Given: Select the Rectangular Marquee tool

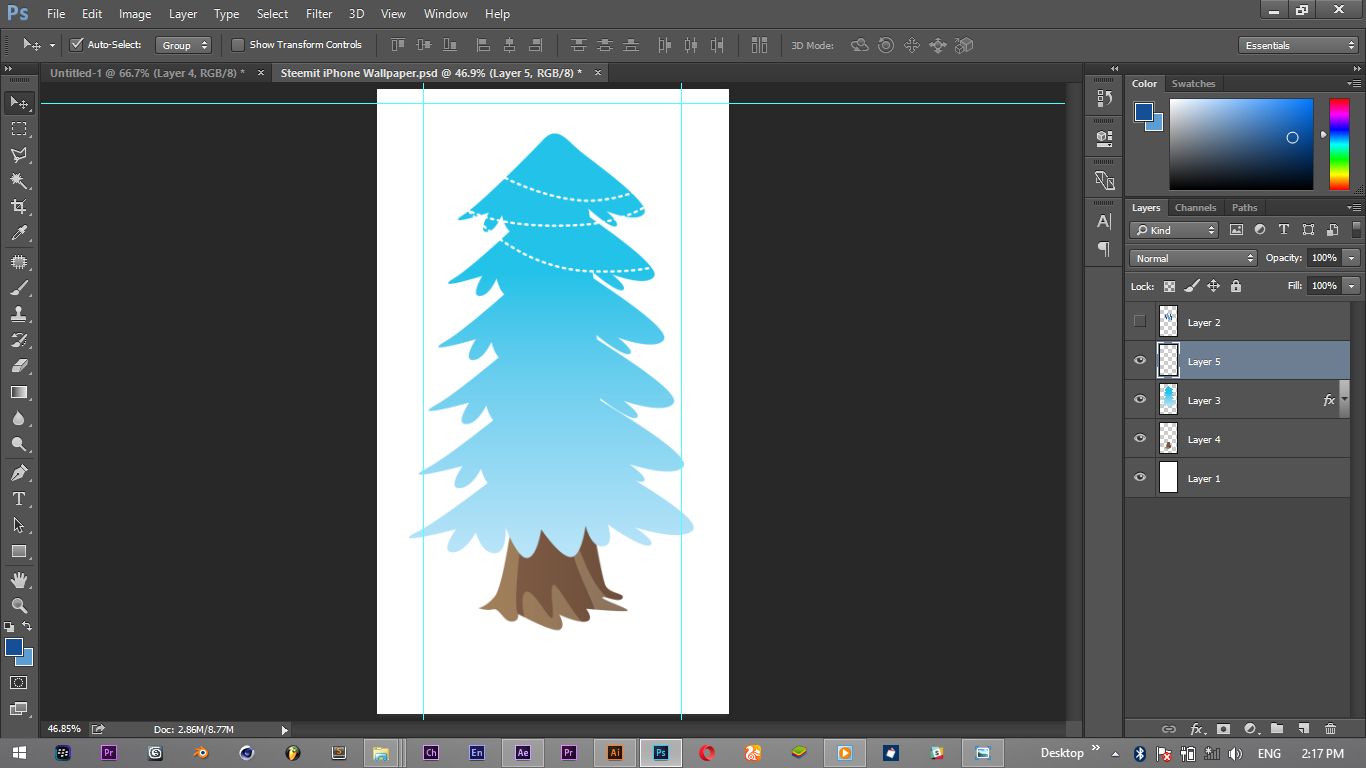Looking at the screenshot, I should click(19, 129).
